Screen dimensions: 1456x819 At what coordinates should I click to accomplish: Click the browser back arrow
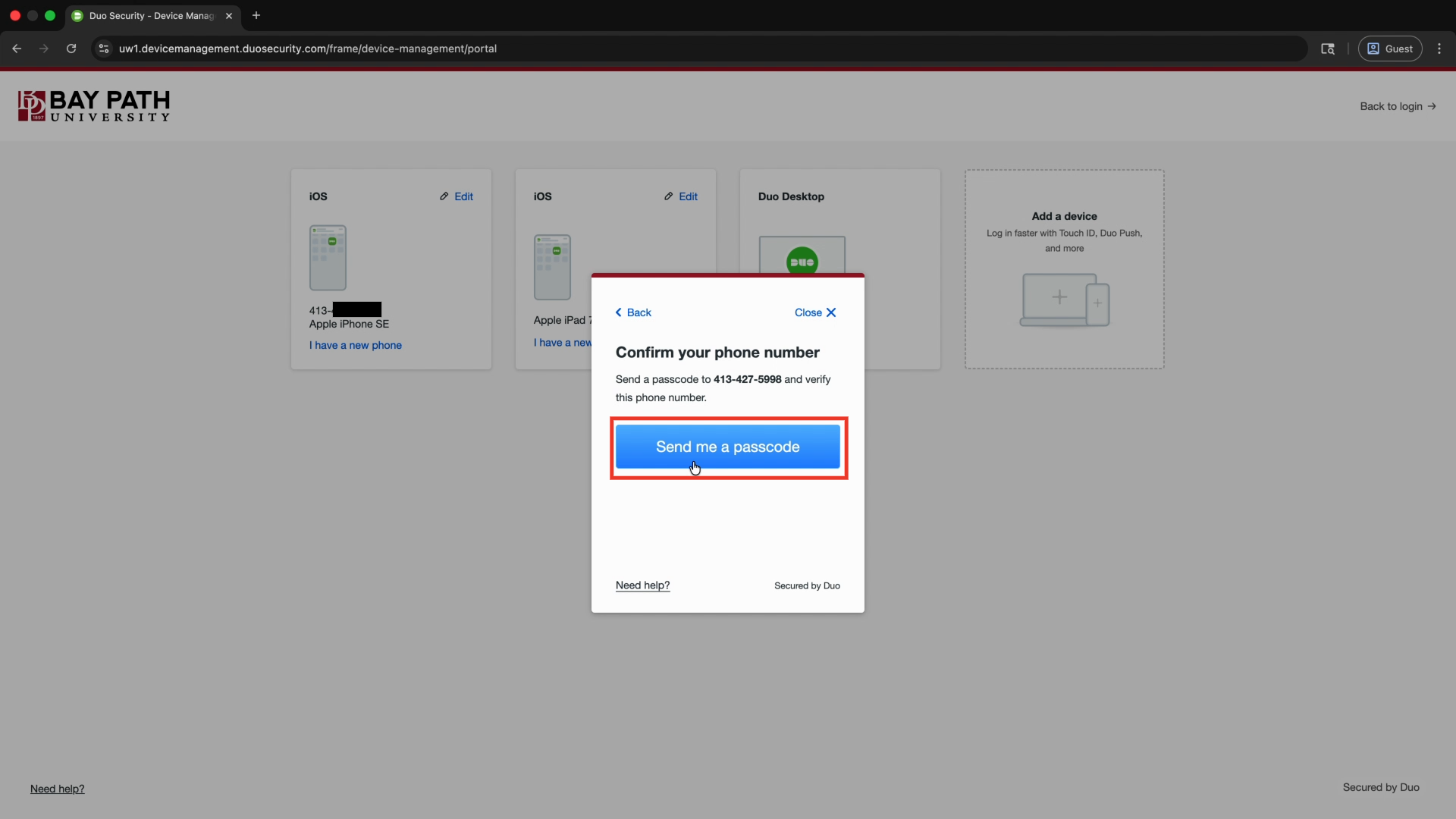point(17,49)
